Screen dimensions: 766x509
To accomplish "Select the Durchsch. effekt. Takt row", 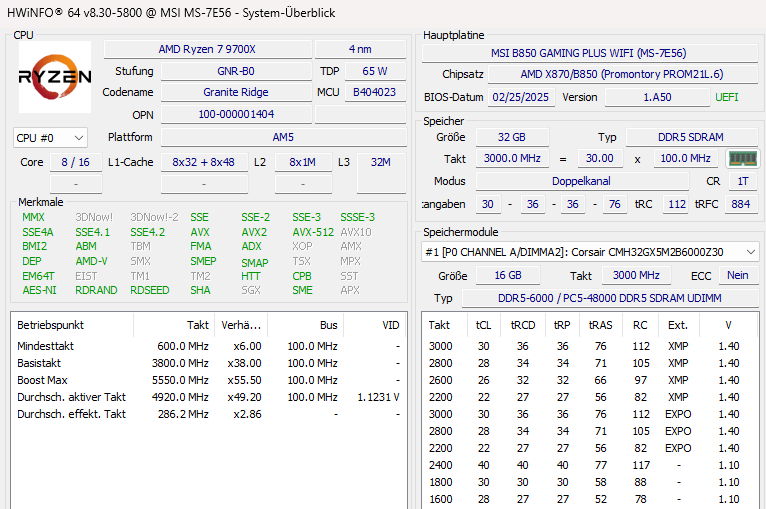I will [209, 415].
